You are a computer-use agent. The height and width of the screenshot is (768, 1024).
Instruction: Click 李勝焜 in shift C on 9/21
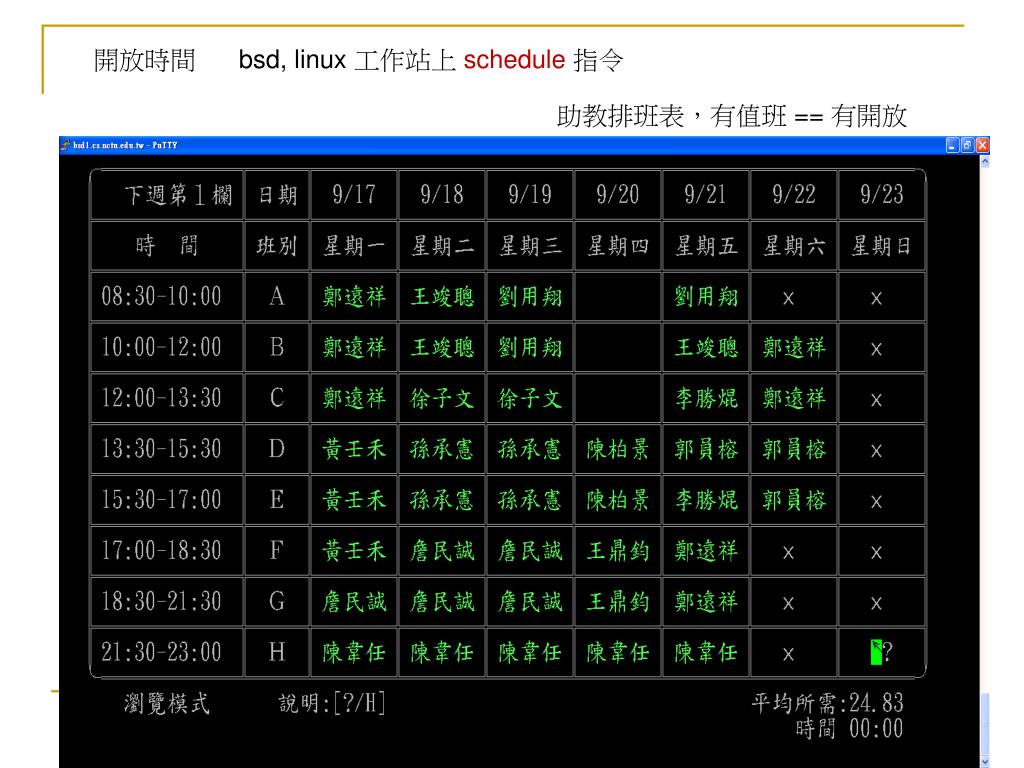tap(706, 398)
